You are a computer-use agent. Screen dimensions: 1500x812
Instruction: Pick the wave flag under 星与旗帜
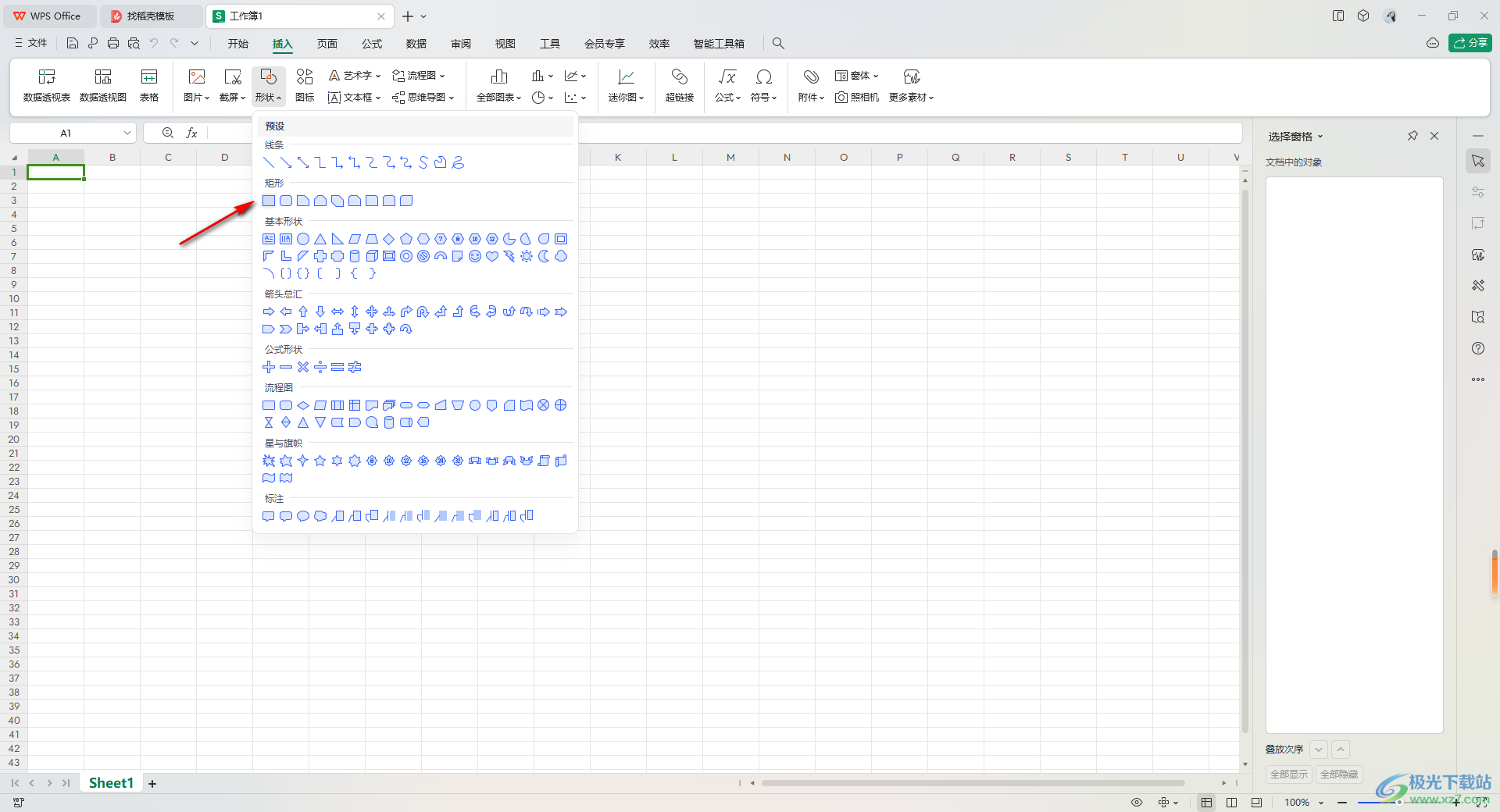coord(269,478)
